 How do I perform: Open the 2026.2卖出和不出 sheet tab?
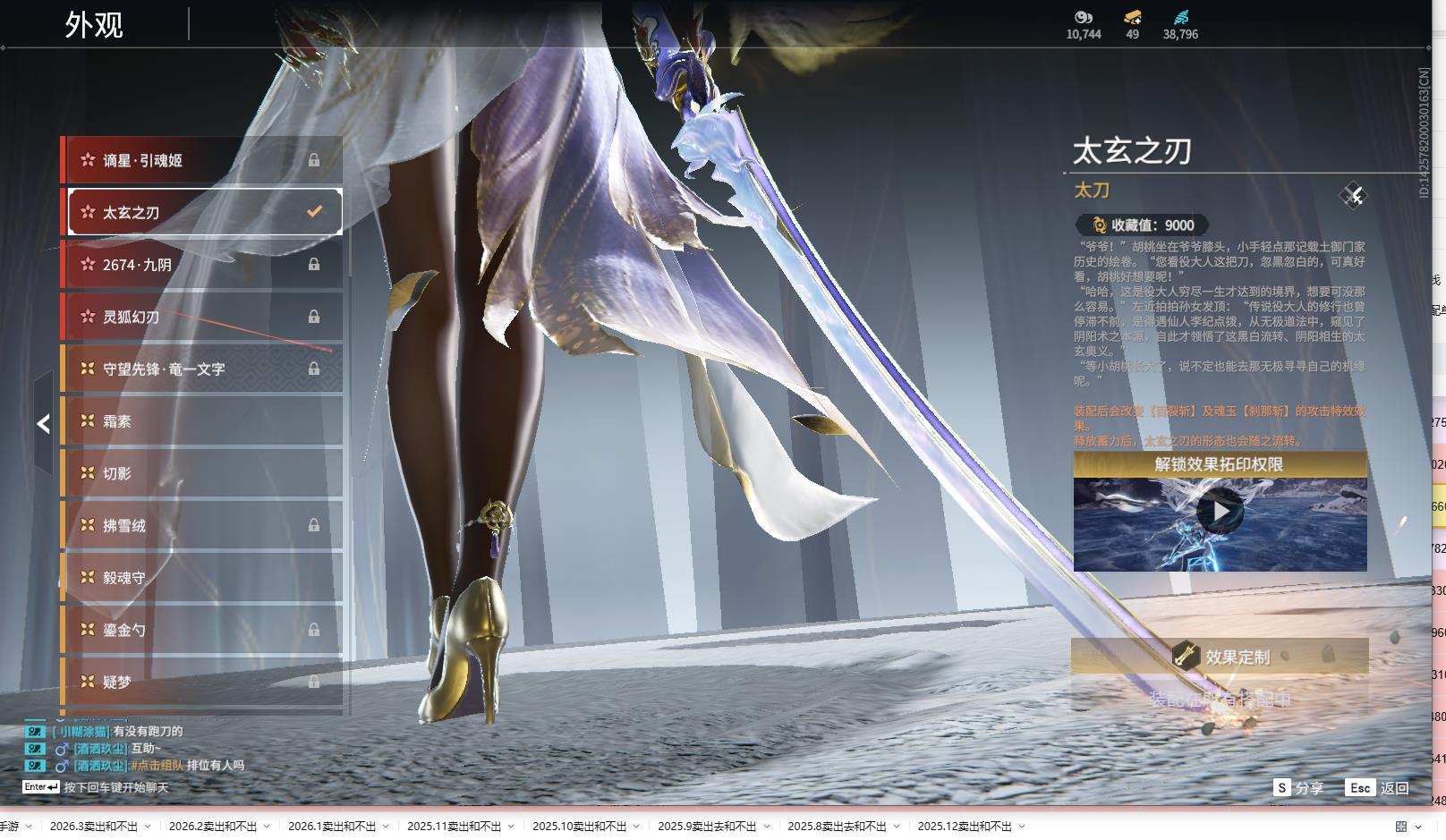(213, 827)
